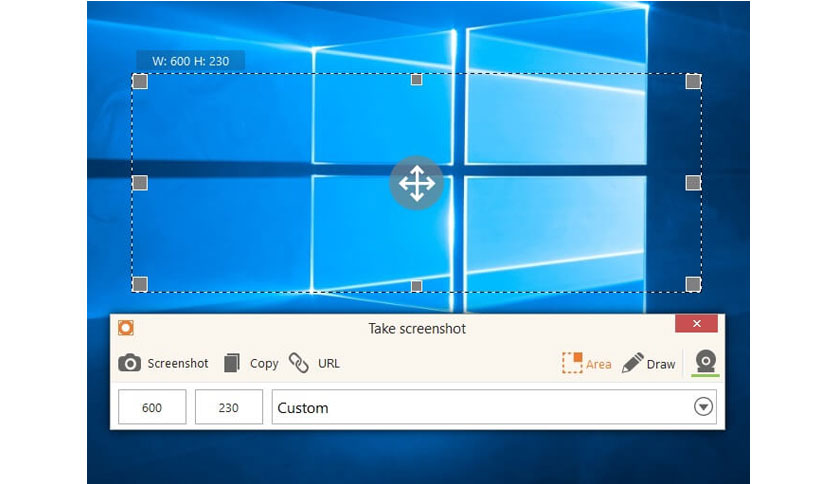The image size is (836, 484).
Task: Click the Area text label
Action: coord(598,365)
